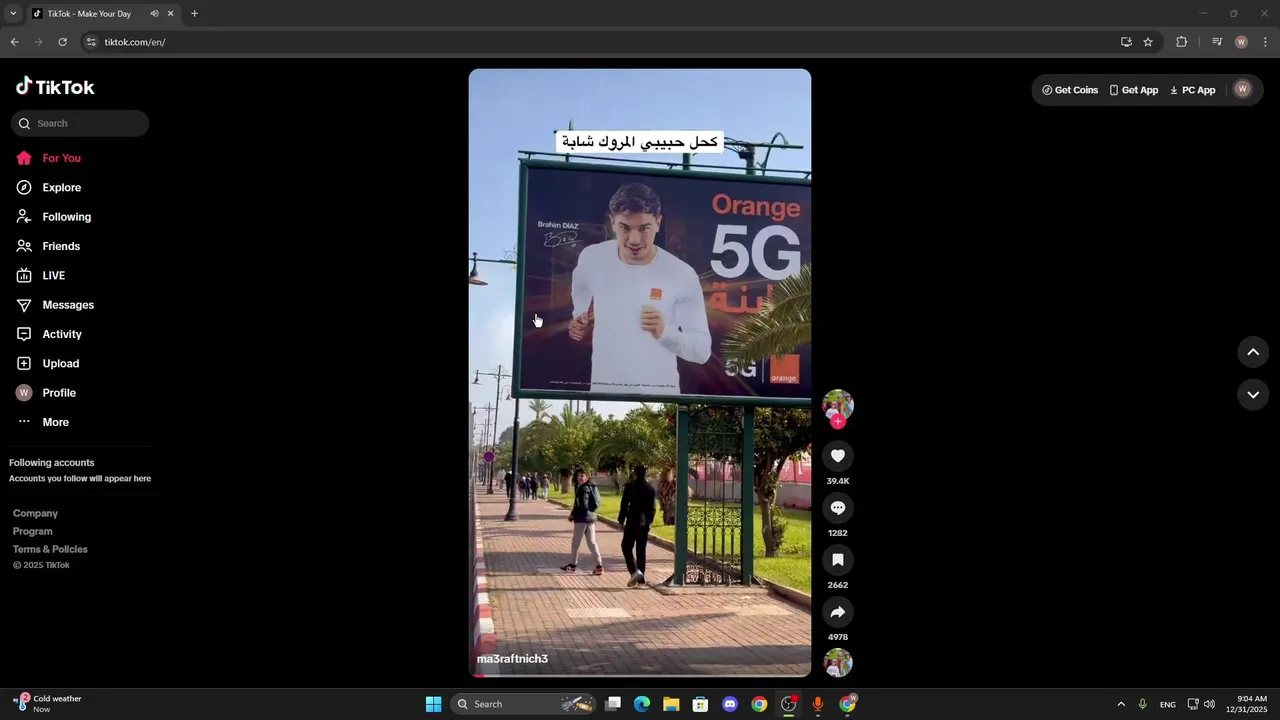Open File Explorer from the taskbar
This screenshot has height=720, width=1280.
(671, 704)
